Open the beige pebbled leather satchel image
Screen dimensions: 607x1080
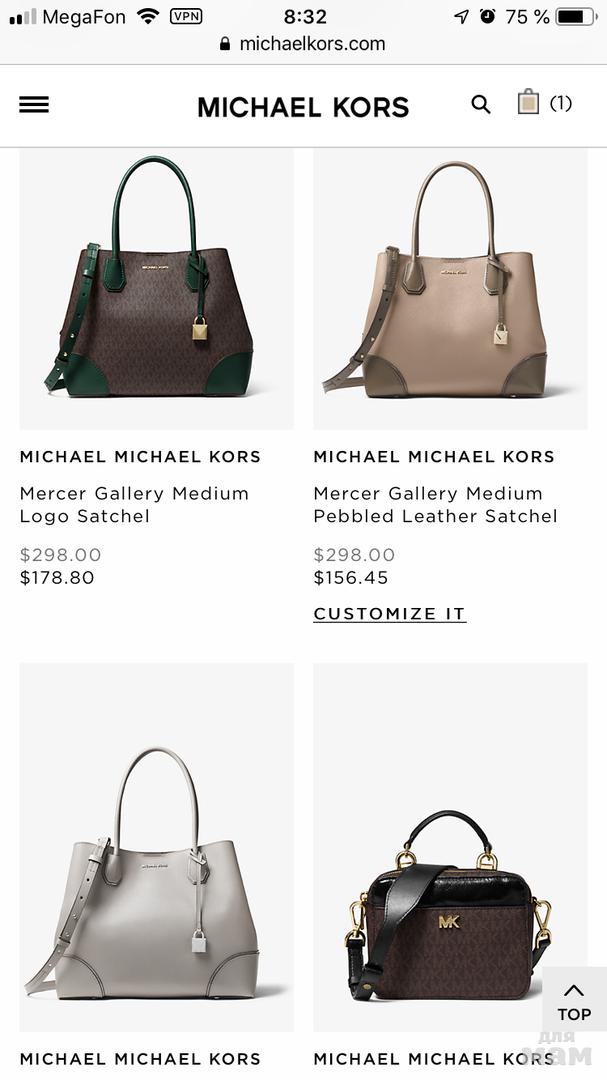451,289
